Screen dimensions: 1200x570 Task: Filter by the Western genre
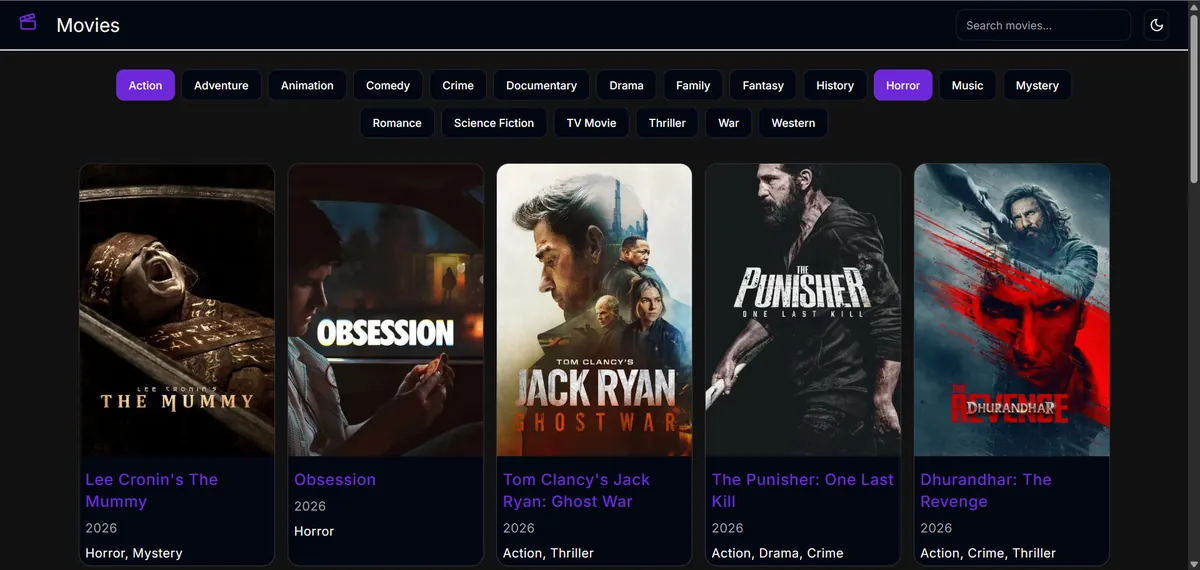point(793,122)
